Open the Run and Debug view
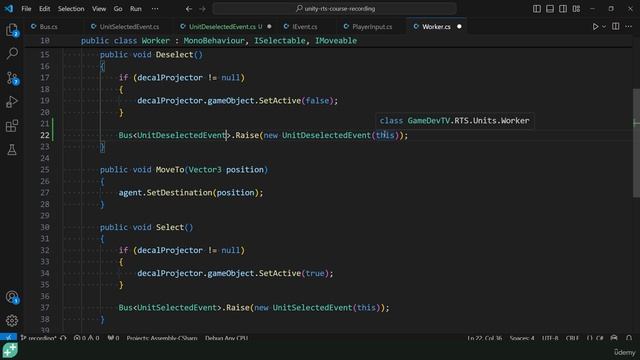Image resolution: width=640 pixels, height=360 pixels. [12, 102]
